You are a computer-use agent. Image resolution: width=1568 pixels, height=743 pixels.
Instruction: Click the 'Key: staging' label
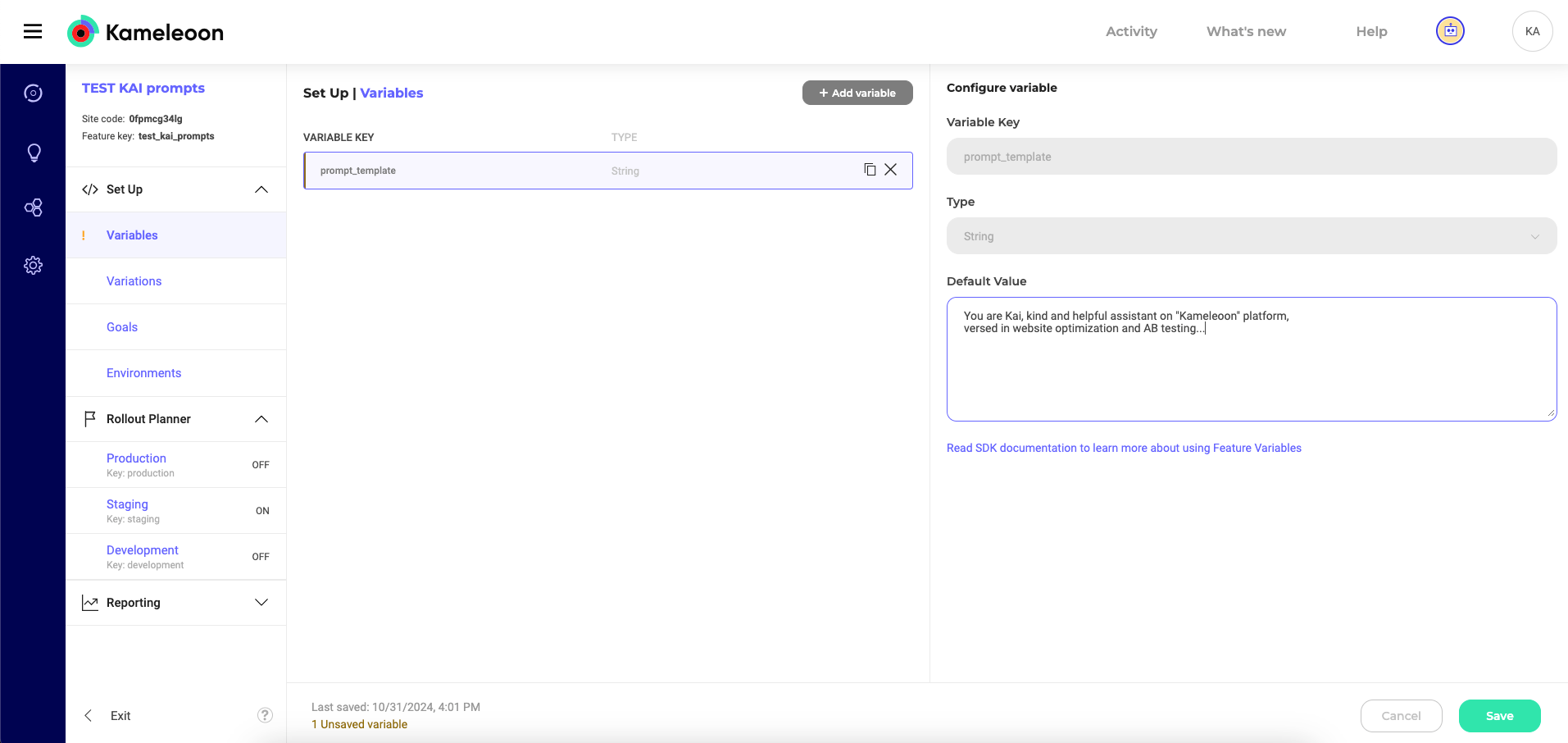pos(133,519)
